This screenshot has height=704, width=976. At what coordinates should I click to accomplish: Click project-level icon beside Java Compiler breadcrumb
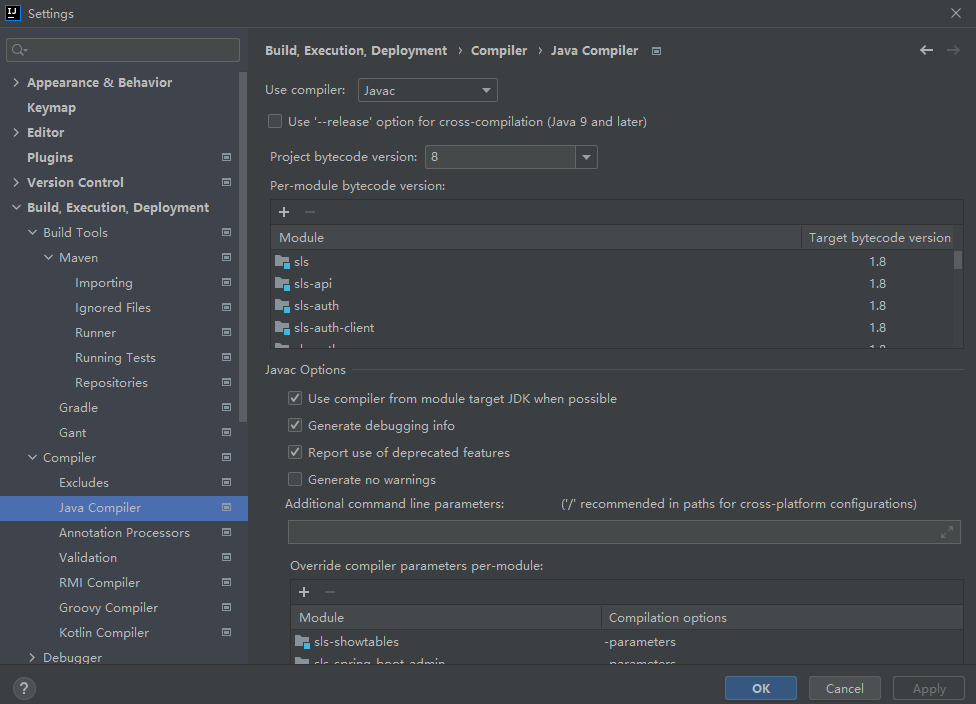(656, 51)
